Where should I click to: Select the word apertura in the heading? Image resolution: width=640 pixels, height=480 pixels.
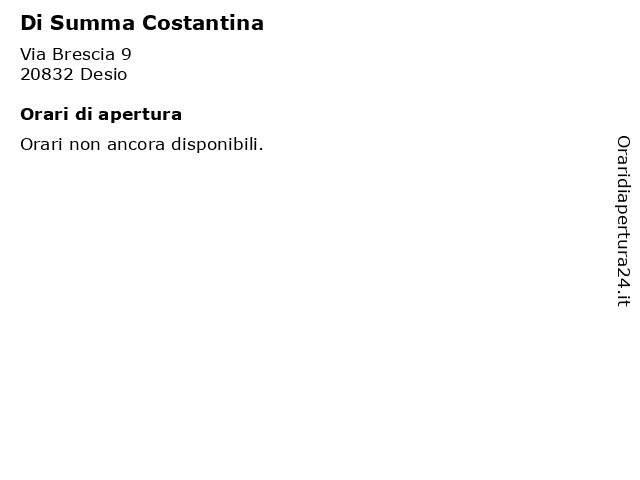[140, 116]
